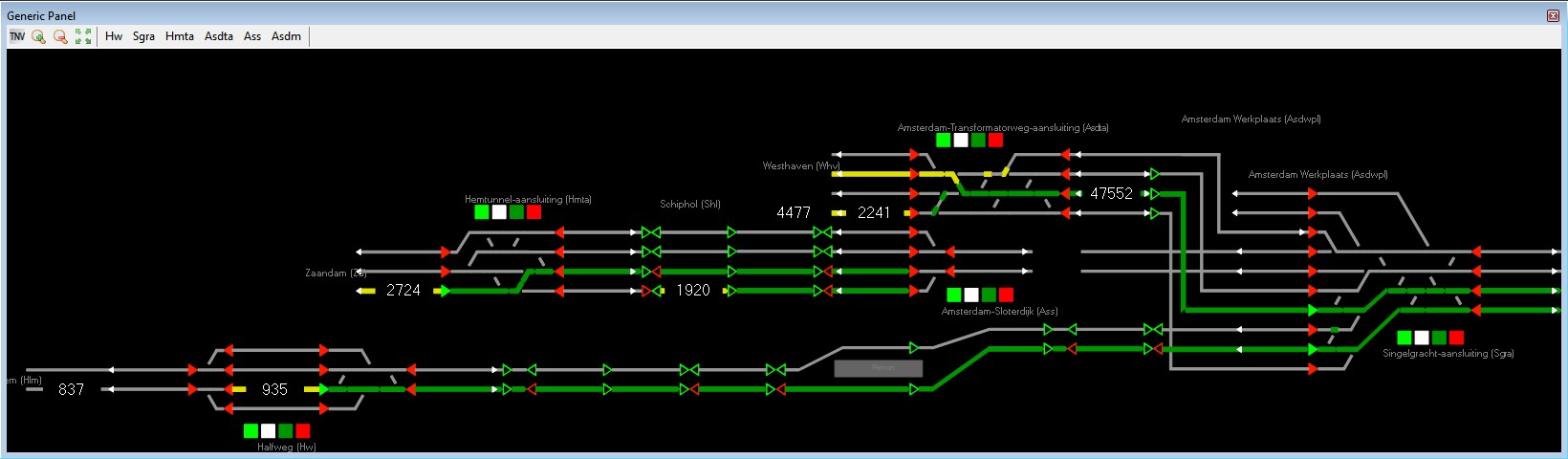Click the yellow track segment left of 2724

click(366, 291)
